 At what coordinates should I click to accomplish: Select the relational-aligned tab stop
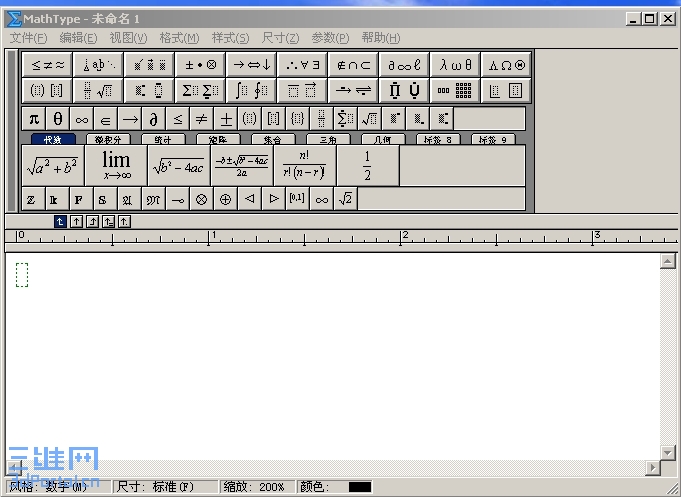pyautogui.click(x=108, y=222)
